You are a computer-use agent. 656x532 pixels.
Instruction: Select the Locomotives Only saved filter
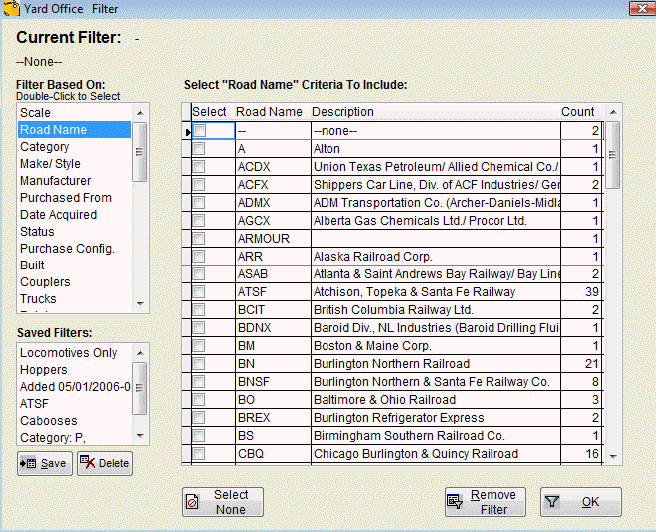point(74,353)
